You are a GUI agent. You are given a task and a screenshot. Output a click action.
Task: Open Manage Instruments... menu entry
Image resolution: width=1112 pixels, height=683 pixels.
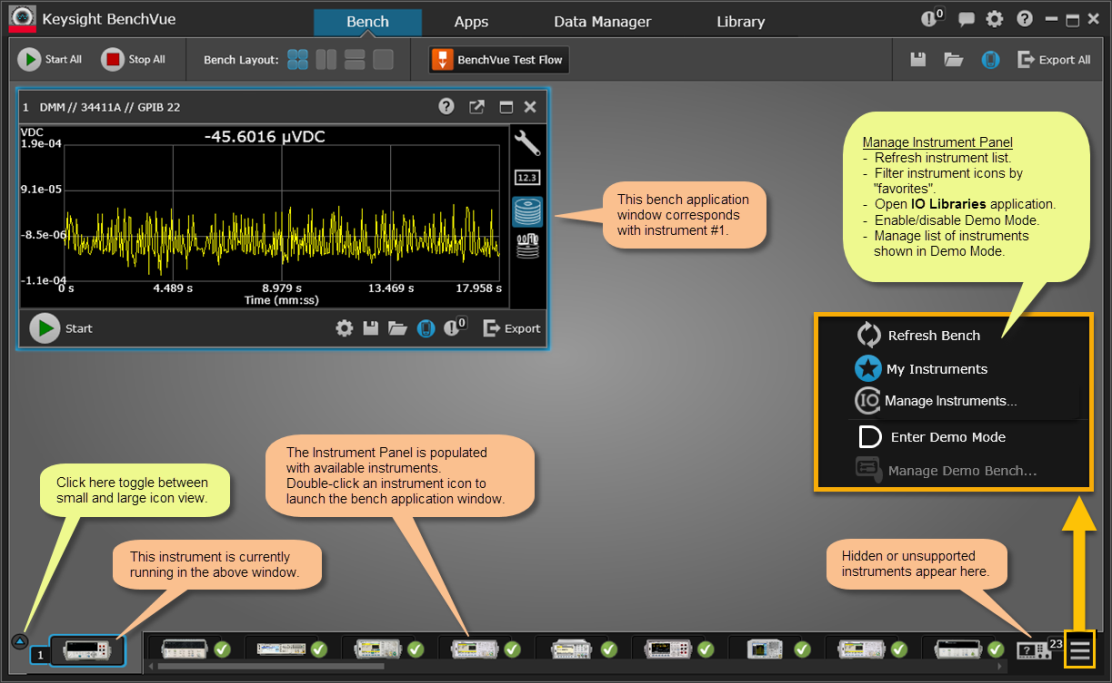coord(936,401)
